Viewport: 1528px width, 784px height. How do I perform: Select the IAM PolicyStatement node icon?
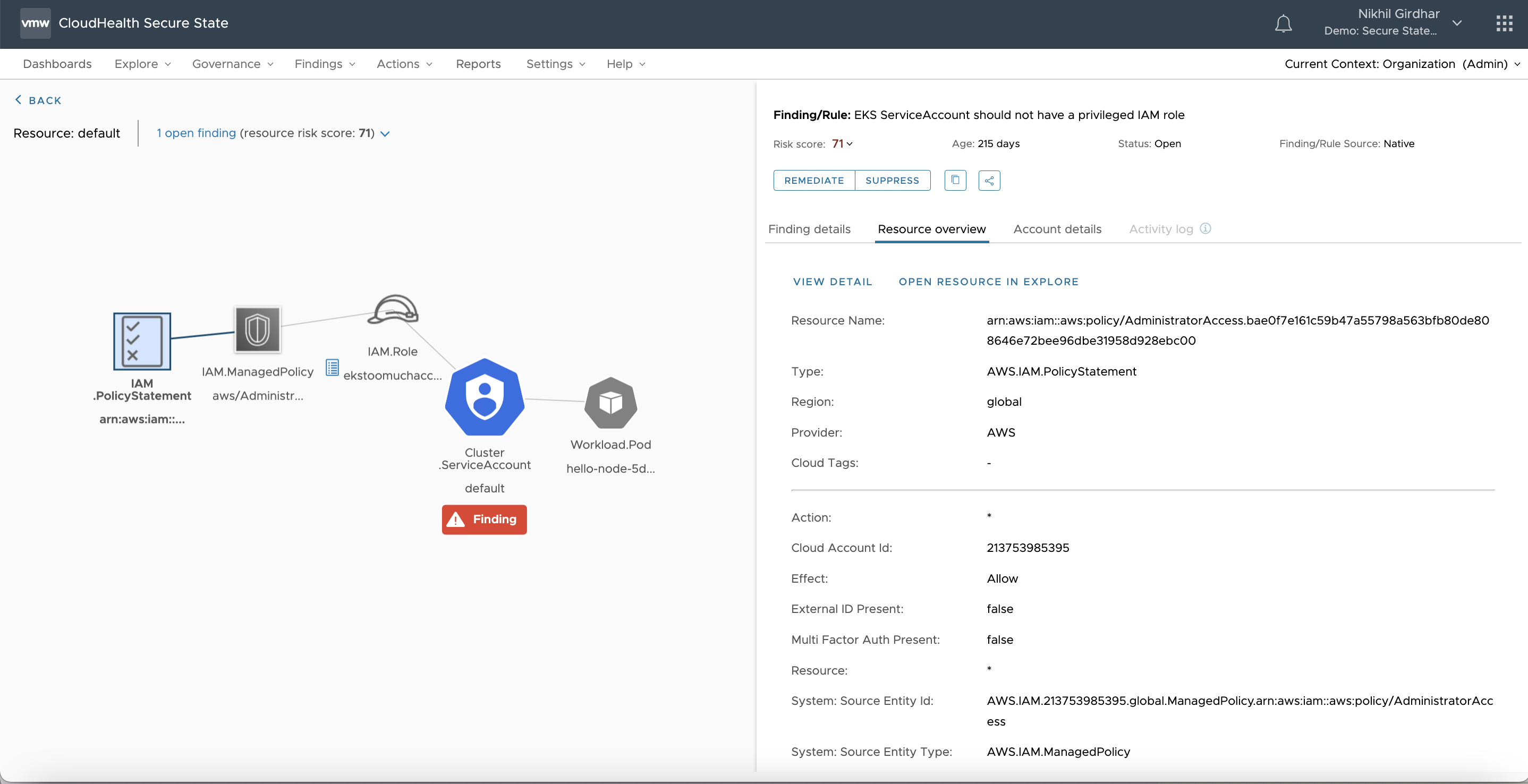click(x=142, y=341)
